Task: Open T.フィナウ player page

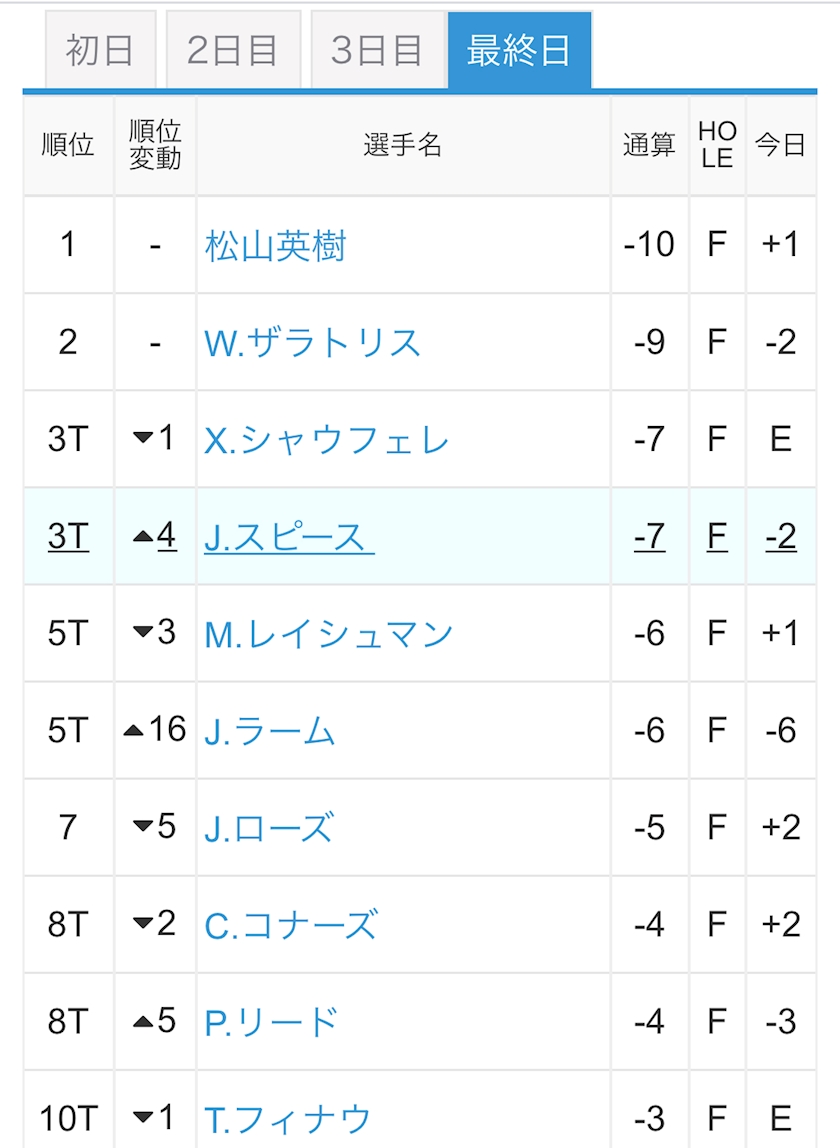Action: 288,1119
